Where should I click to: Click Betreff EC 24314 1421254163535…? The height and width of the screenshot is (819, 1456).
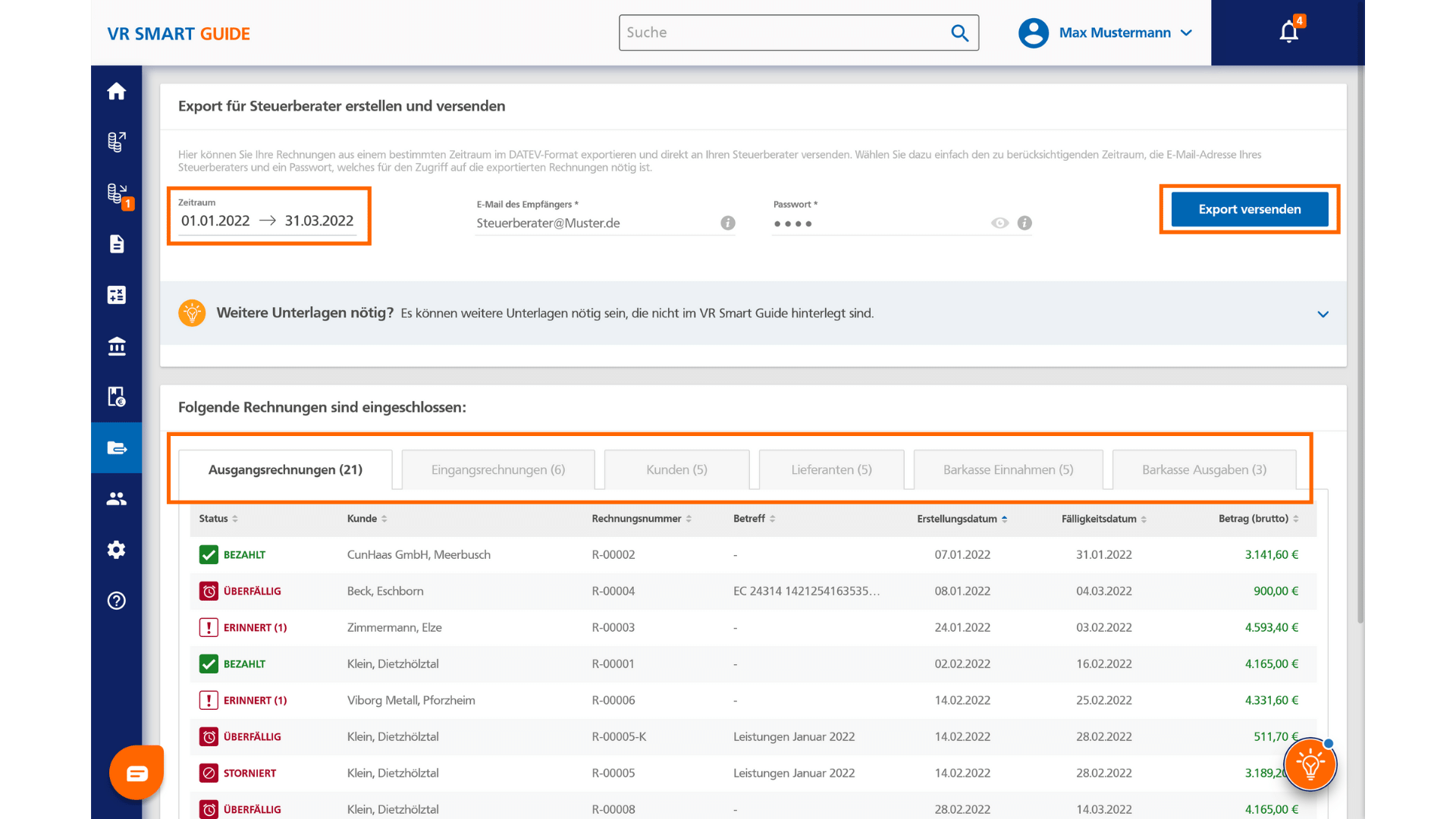pos(806,591)
